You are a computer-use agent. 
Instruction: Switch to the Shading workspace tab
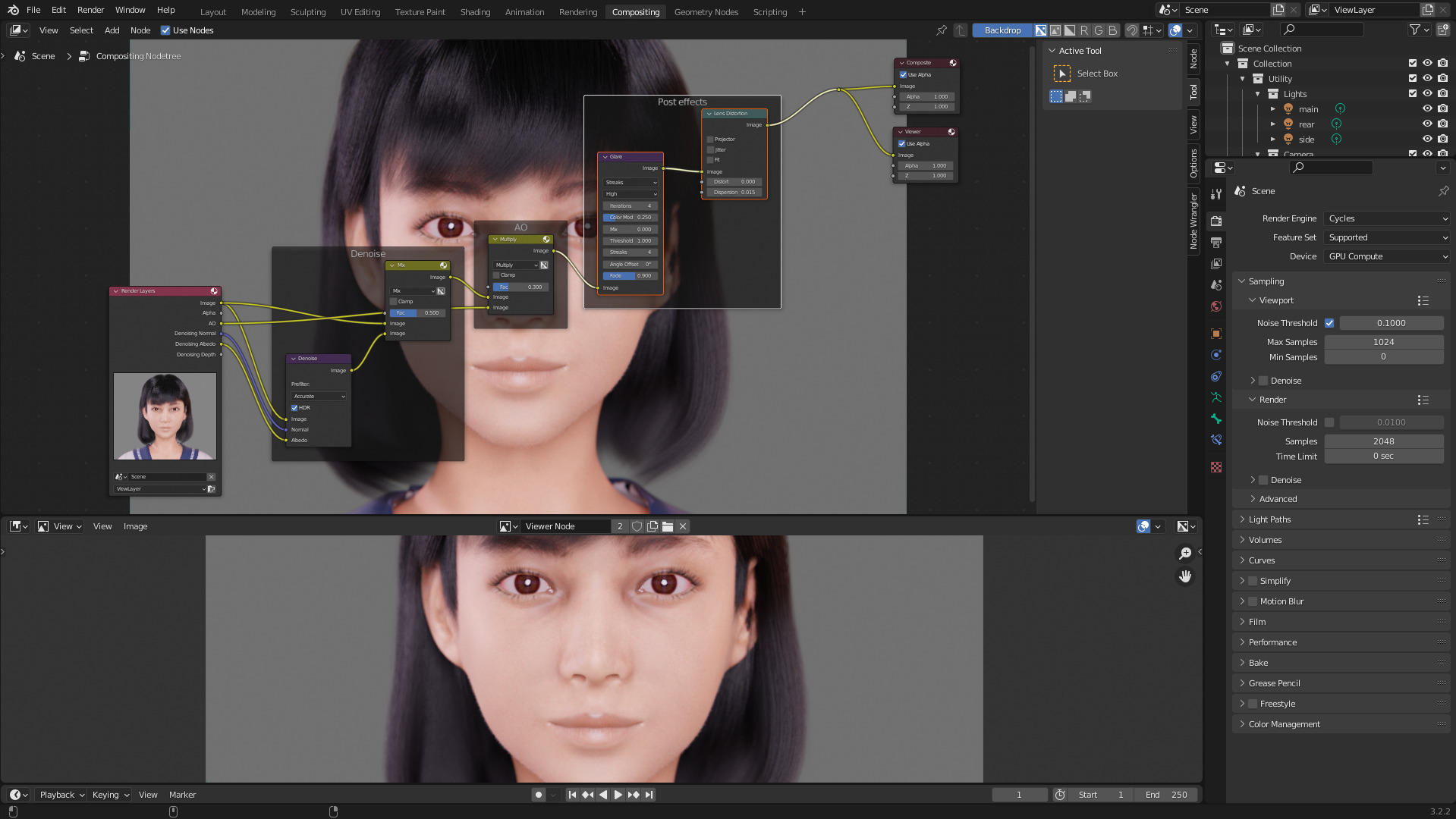[475, 11]
